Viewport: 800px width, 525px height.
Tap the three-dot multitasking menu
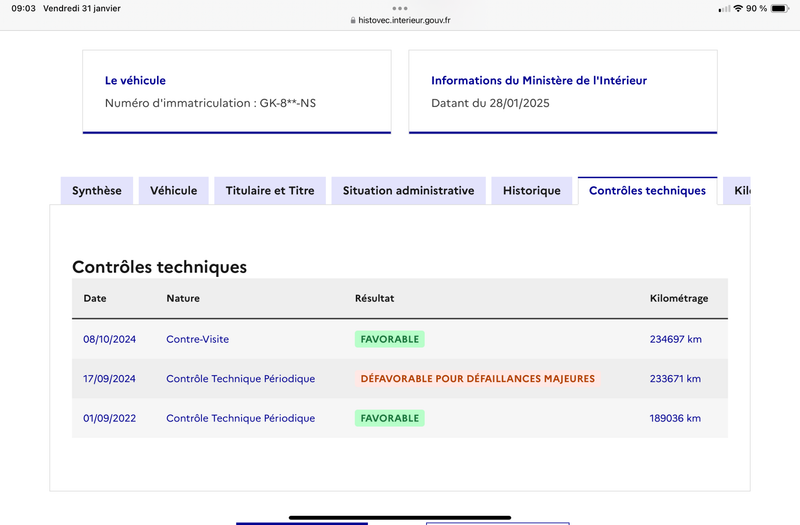click(x=400, y=8)
